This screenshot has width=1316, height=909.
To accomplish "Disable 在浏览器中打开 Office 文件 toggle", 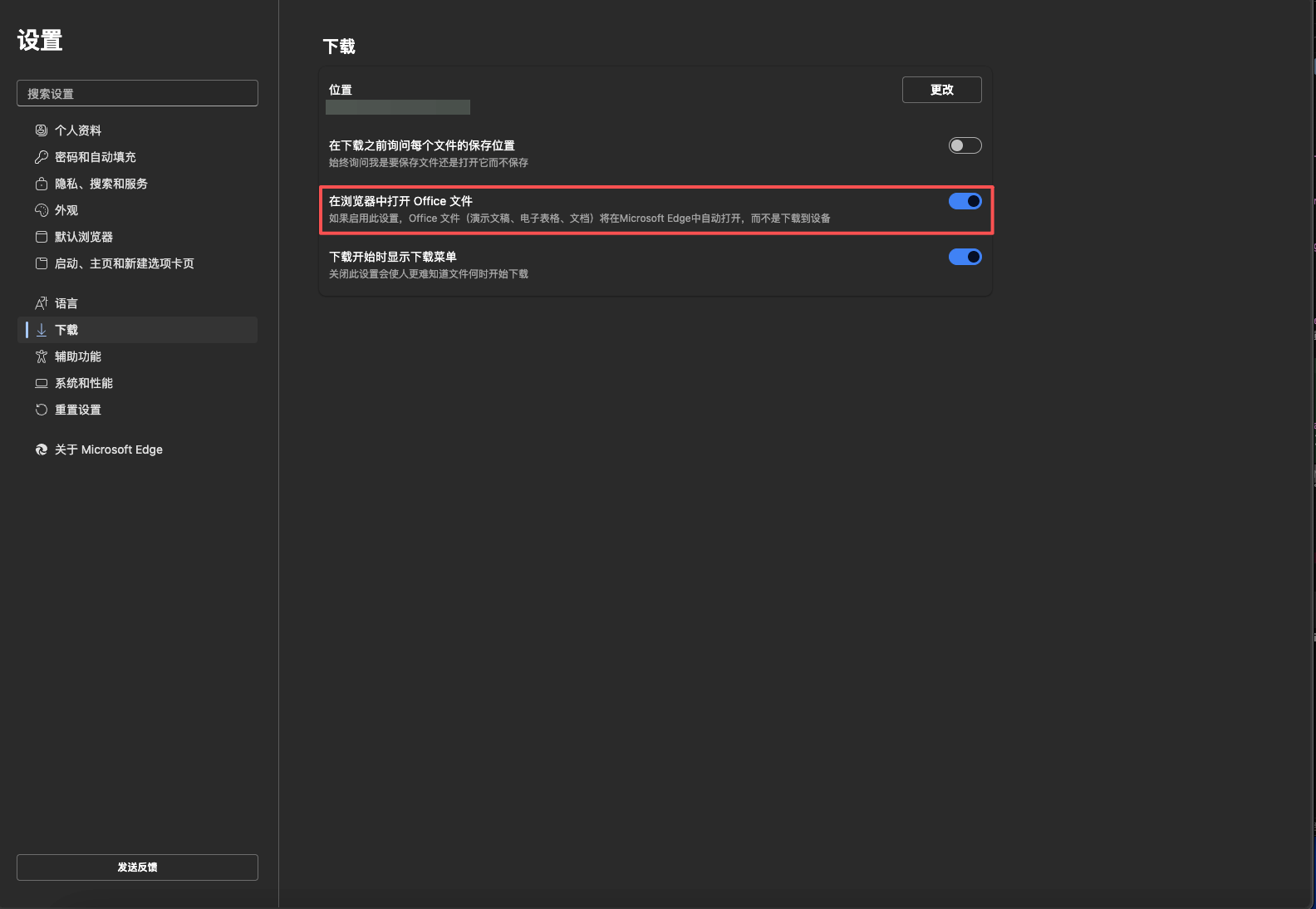I will (965, 201).
